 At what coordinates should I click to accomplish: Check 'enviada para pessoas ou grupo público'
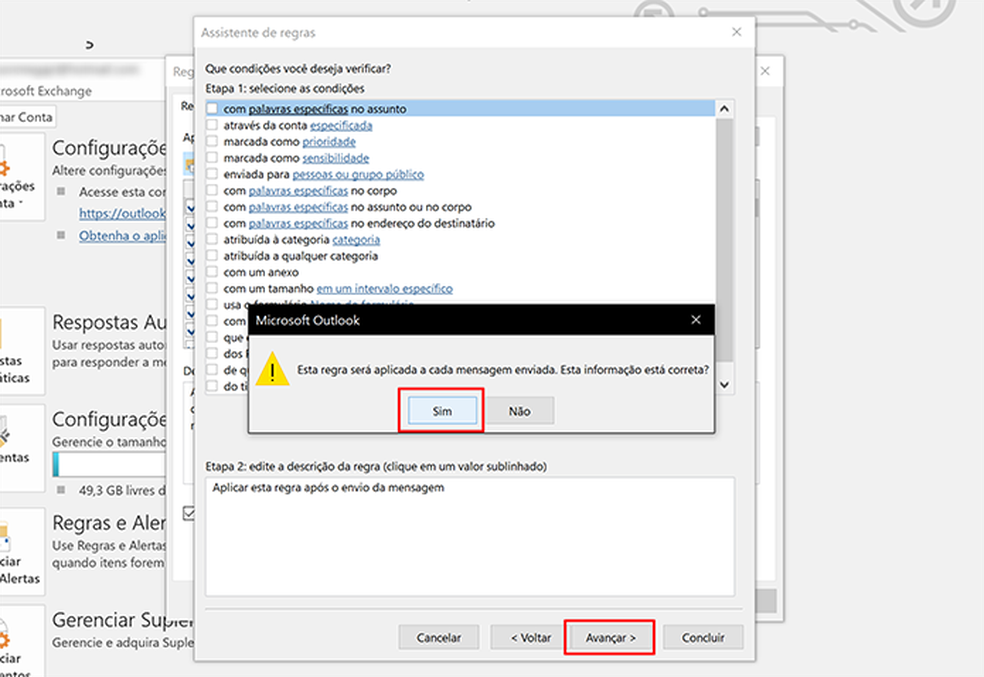click(212, 174)
